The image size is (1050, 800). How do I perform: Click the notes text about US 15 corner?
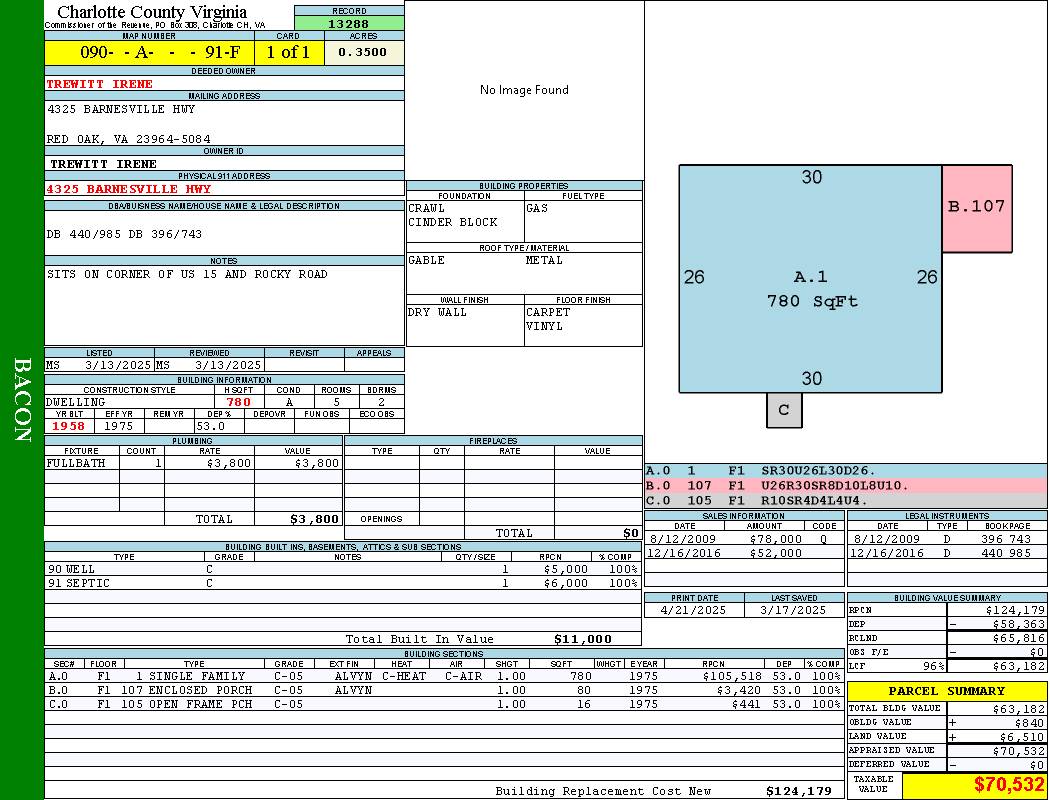pyautogui.click(x=187, y=274)
